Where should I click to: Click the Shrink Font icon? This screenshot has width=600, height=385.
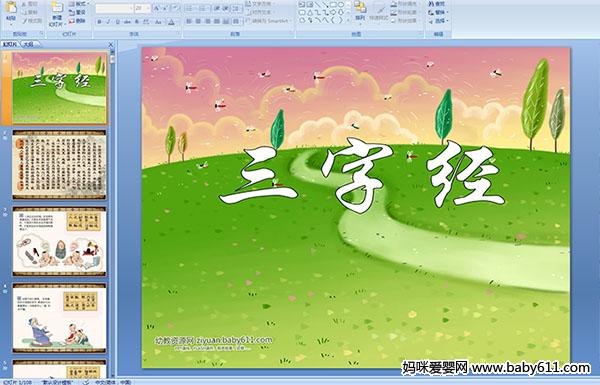tap(166, 8)
